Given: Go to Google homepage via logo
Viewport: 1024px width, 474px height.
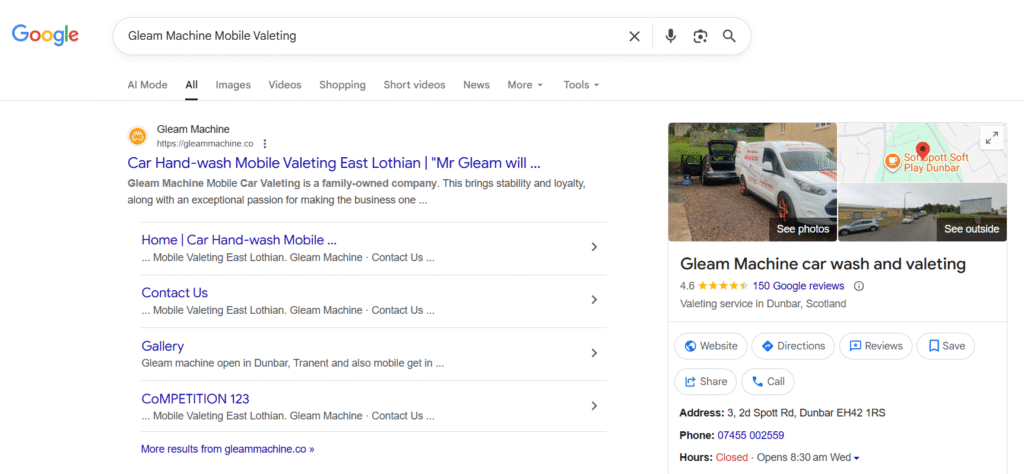Looking at the screenshot, I should (x=45, y=35).
